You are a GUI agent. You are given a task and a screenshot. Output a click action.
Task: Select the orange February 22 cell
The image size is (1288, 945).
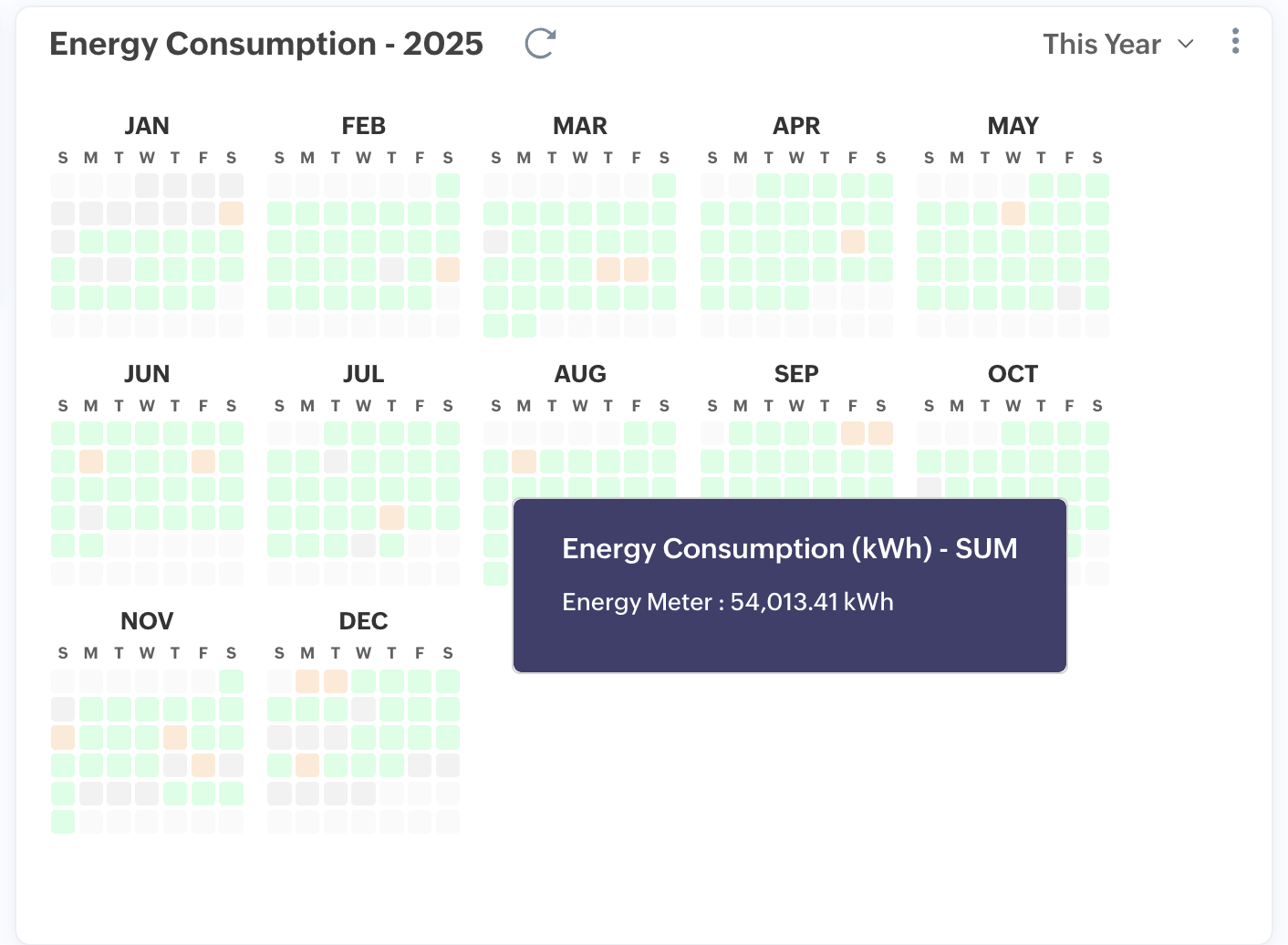448,269
